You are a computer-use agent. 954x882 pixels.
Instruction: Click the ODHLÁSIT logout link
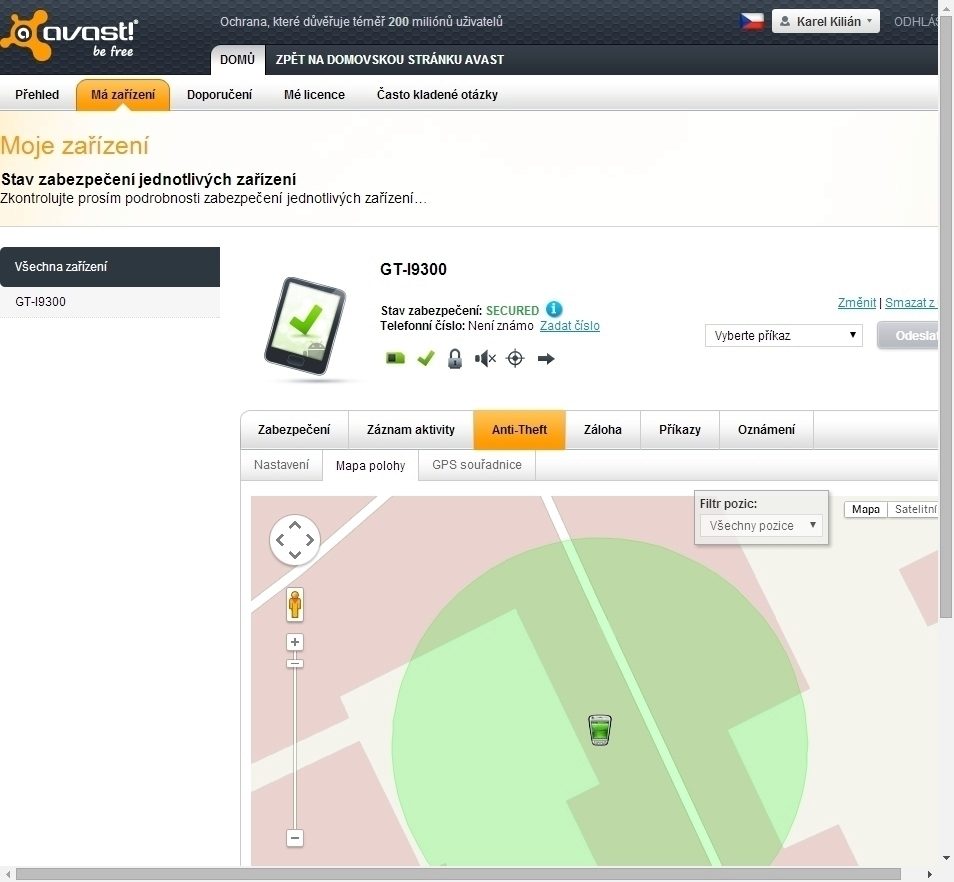click(x=916, y=21)
